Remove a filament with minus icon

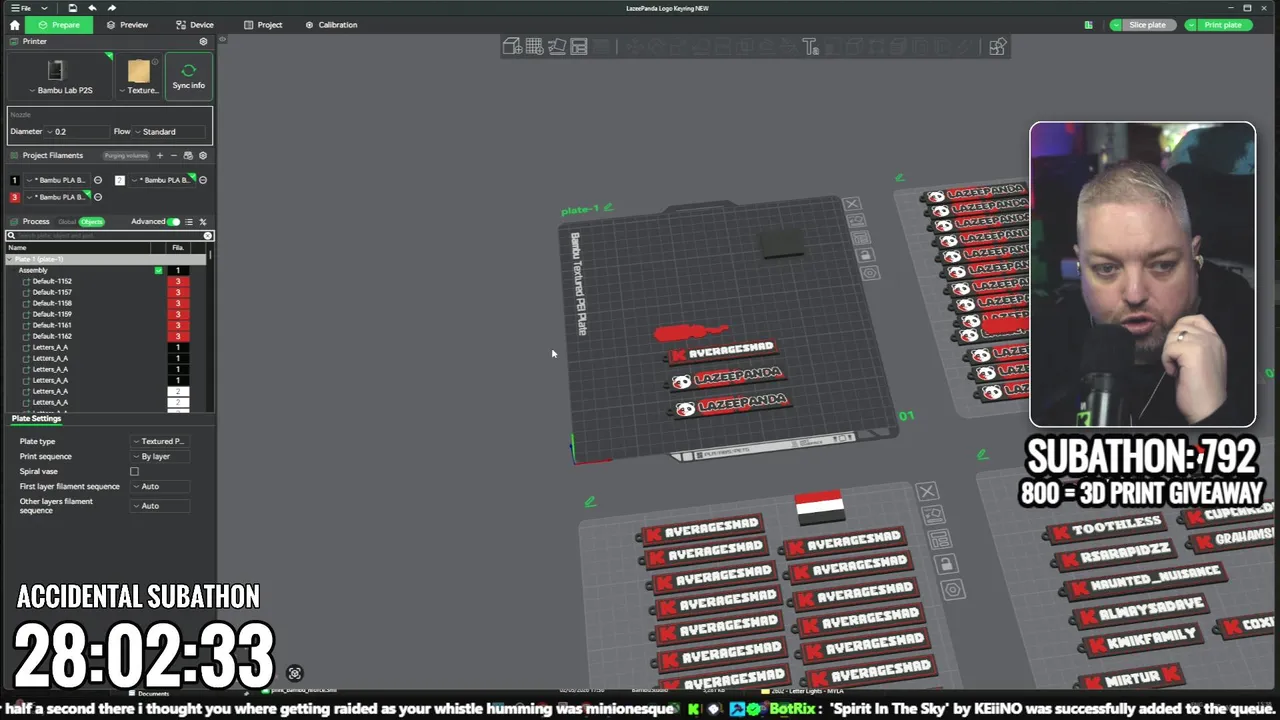pyautogui.click(x=173, y=155)
